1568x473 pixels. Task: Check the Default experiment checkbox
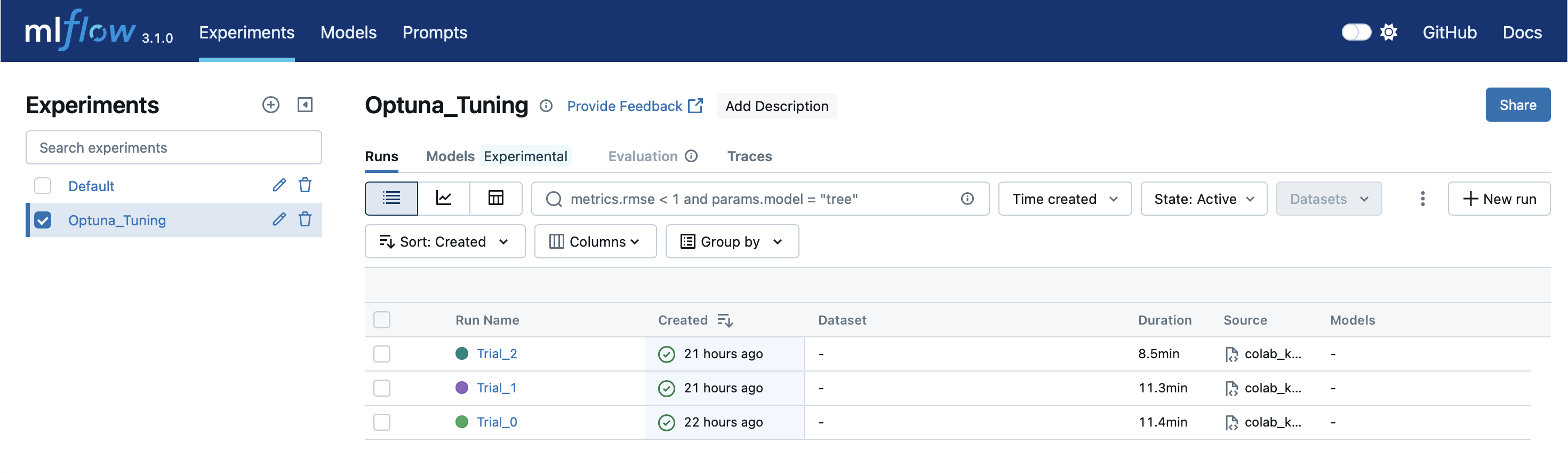pos(43,186)
